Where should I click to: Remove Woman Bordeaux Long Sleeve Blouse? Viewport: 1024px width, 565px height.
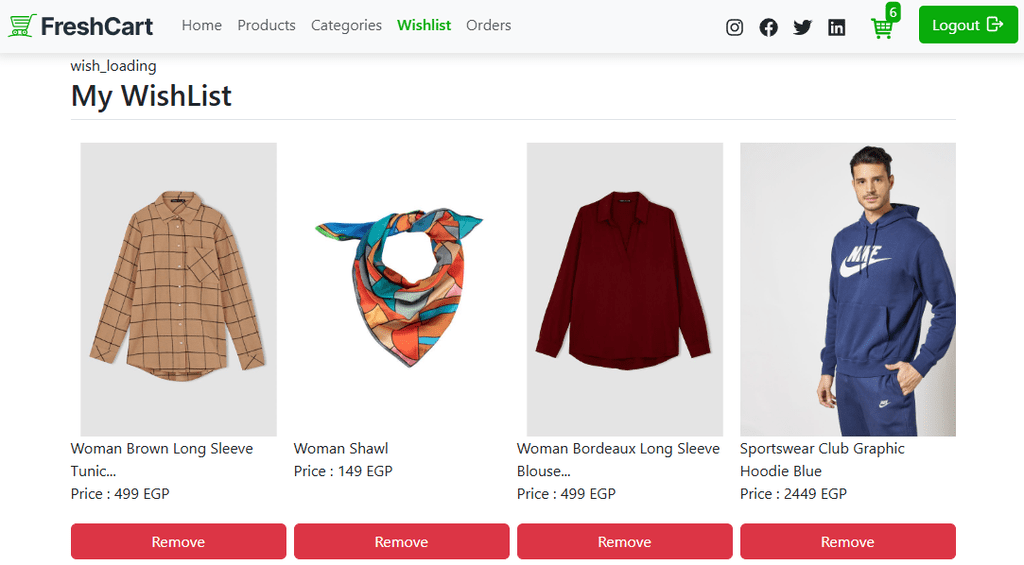624,542
